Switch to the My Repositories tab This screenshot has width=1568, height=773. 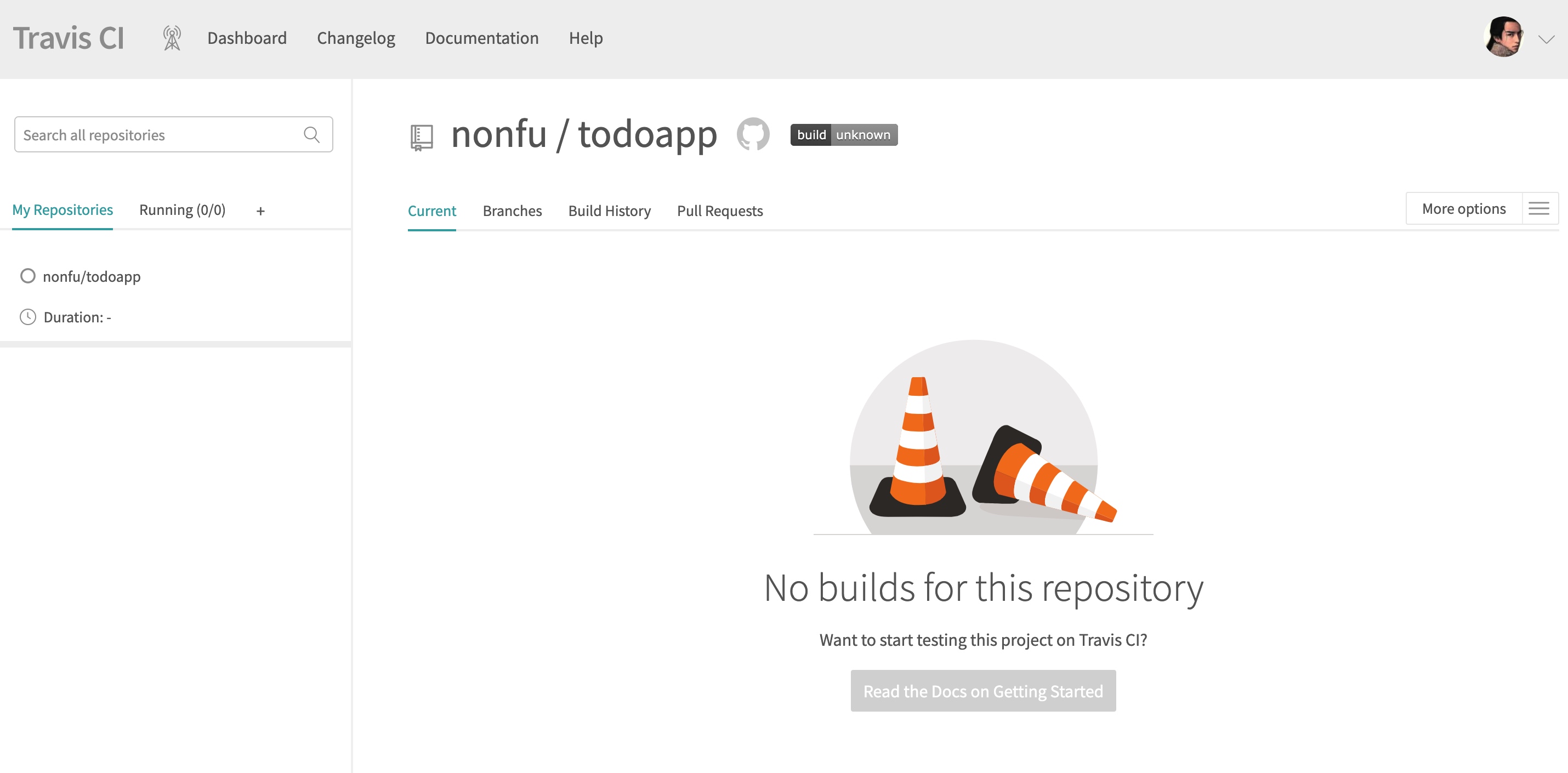point(63,210)
